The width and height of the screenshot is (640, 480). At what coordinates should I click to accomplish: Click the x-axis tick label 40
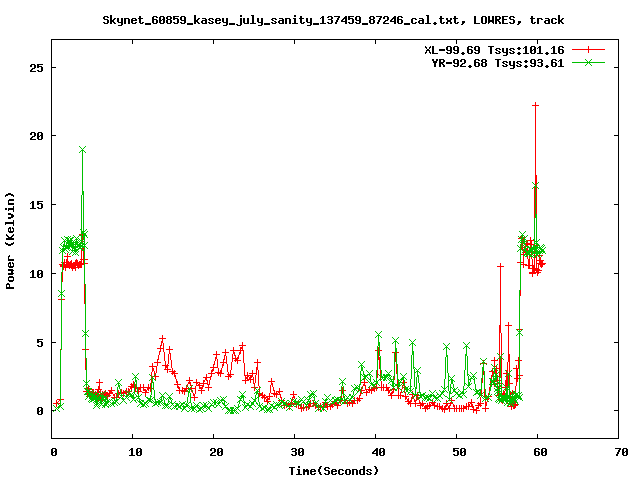[378, 452]
